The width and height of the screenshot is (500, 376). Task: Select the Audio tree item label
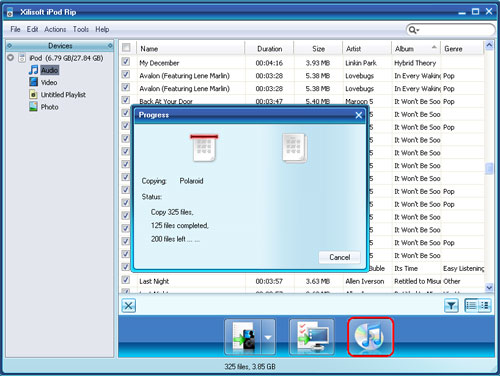(x=50, y=70)
